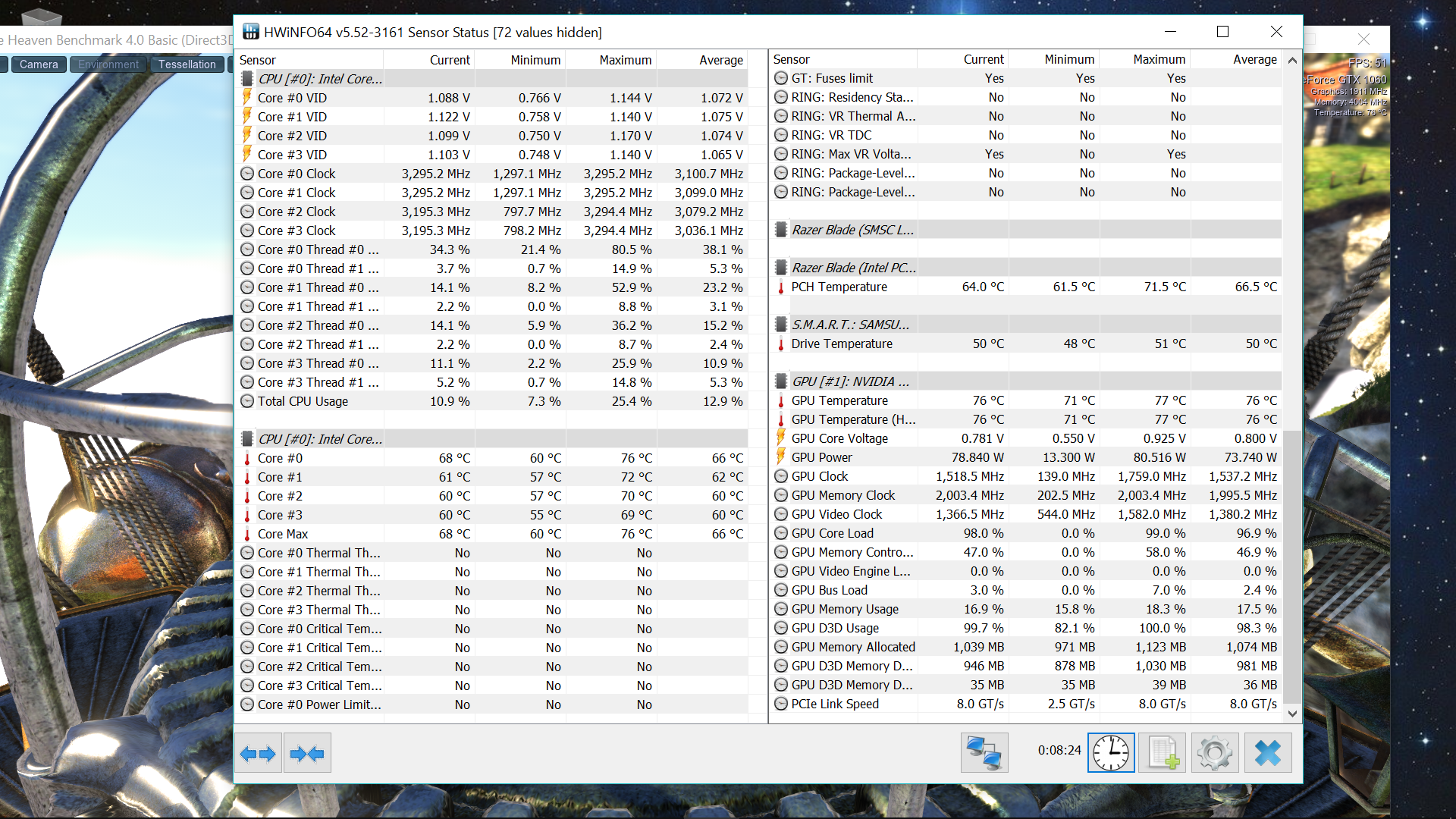Click the clock reset timer button
Viewport: 1456px width, 819px height.
pyautogui.click(x=1111, y=752)
